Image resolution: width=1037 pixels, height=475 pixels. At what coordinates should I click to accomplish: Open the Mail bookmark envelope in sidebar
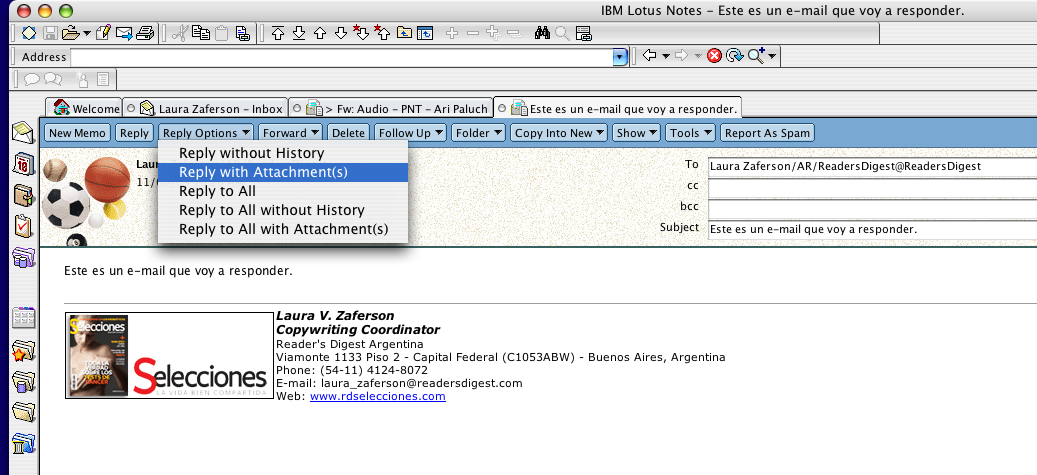pos(23,133)
